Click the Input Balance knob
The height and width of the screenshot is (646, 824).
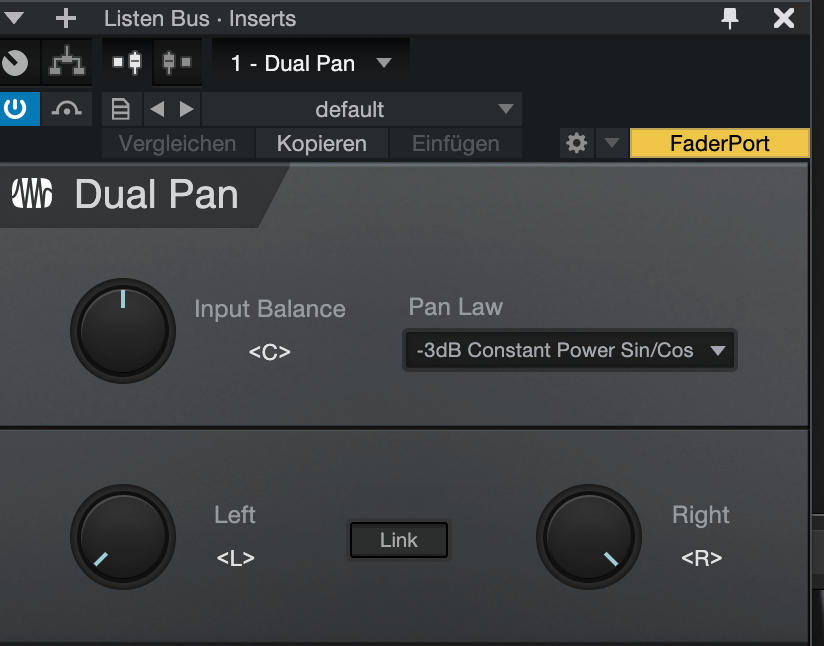[123, 331]
